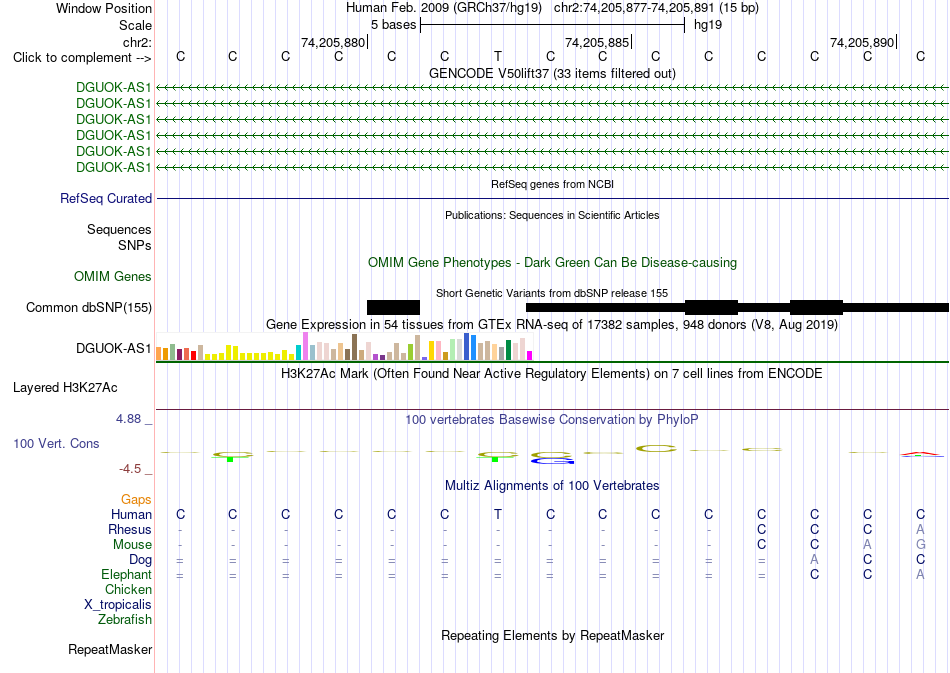Viewport: 950px width, 673px height.
Task: Select the 'Rhesus' species row label
Action: tap(130, 529)
